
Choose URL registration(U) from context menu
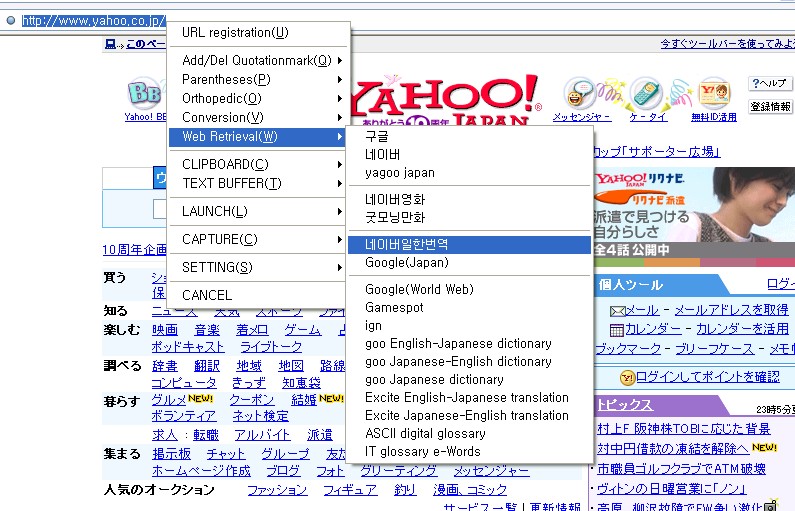pos(259,32)
